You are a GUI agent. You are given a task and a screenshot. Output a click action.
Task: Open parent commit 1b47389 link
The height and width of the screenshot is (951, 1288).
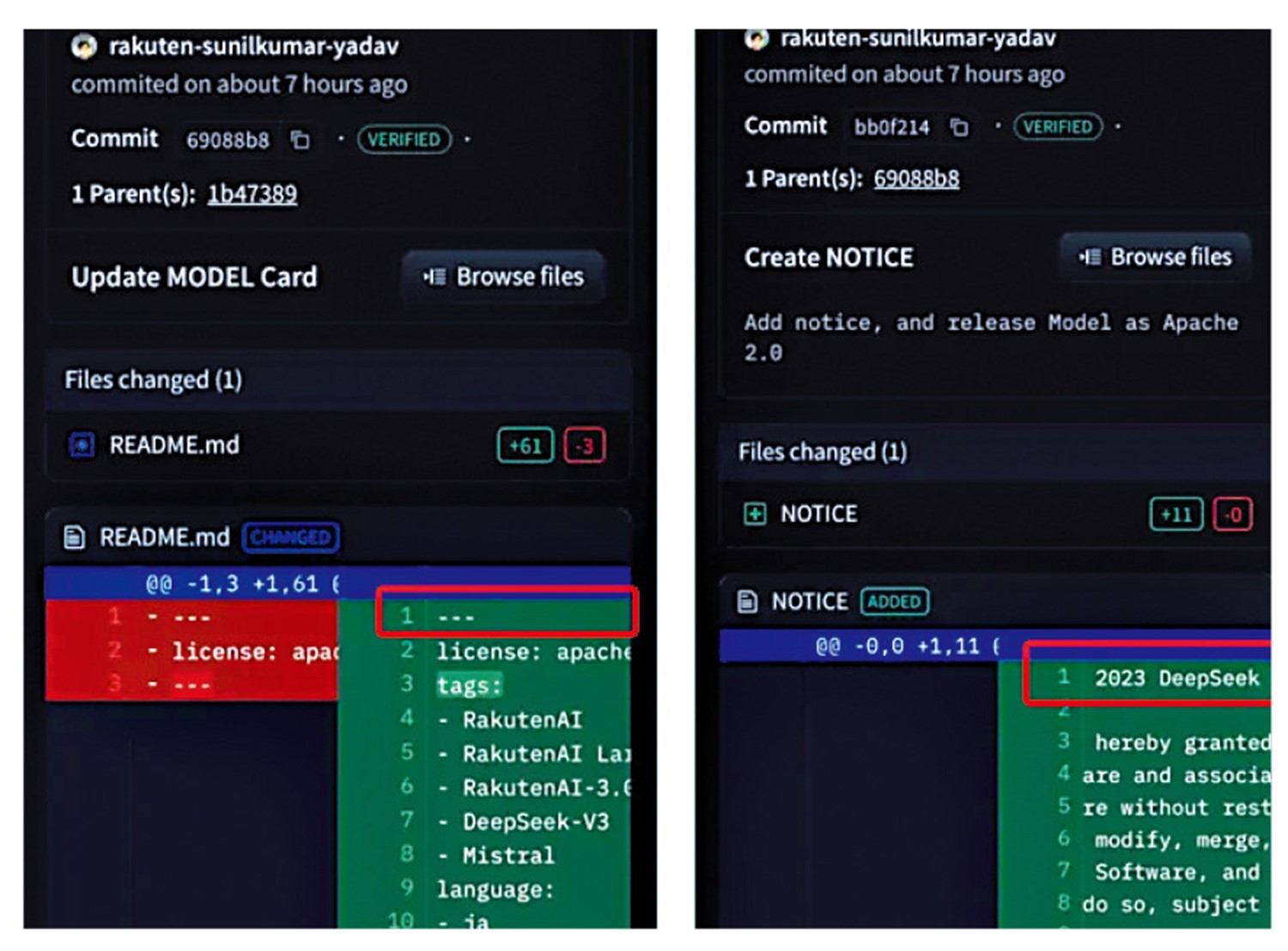[252, 194]
